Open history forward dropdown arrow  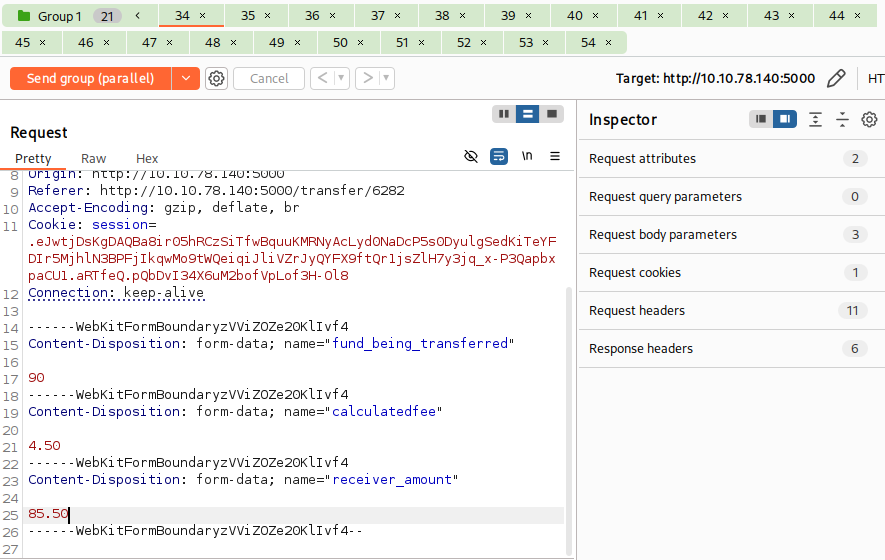386,78
